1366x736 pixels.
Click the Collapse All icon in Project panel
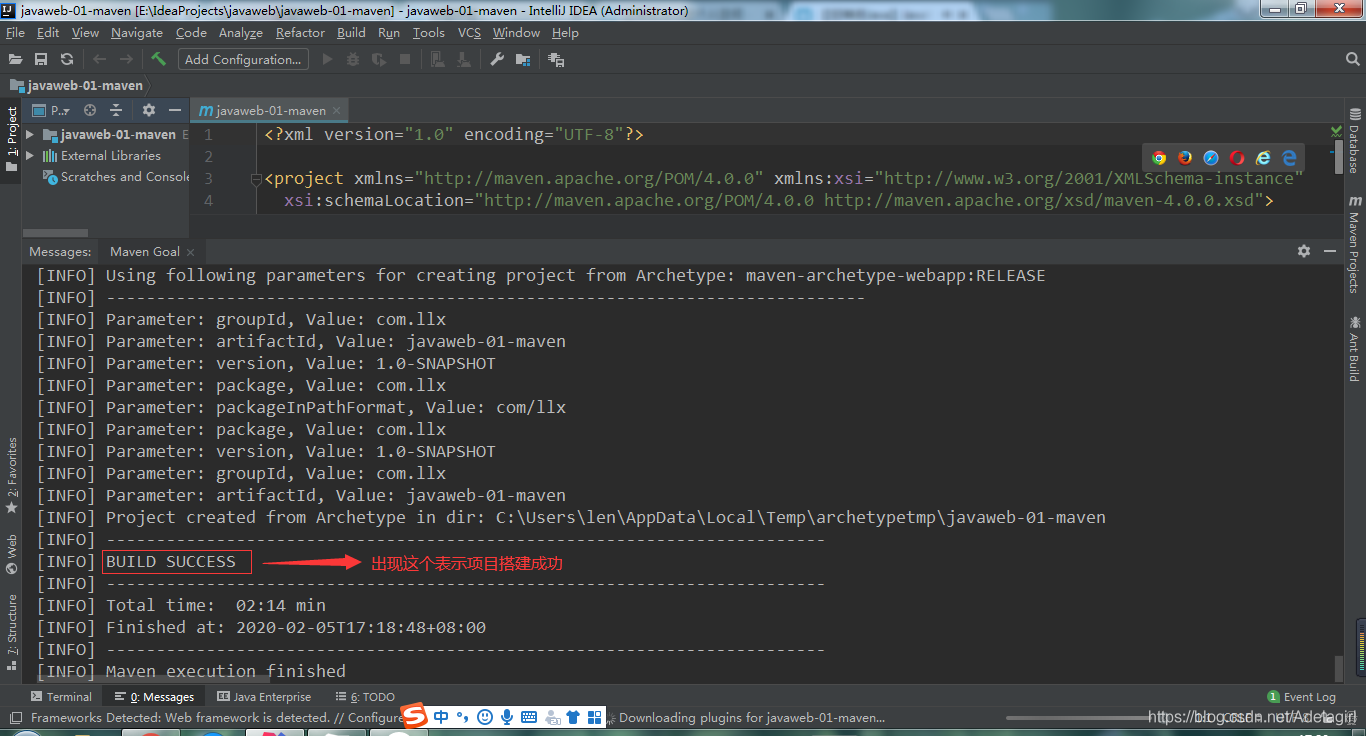point(116,110)
